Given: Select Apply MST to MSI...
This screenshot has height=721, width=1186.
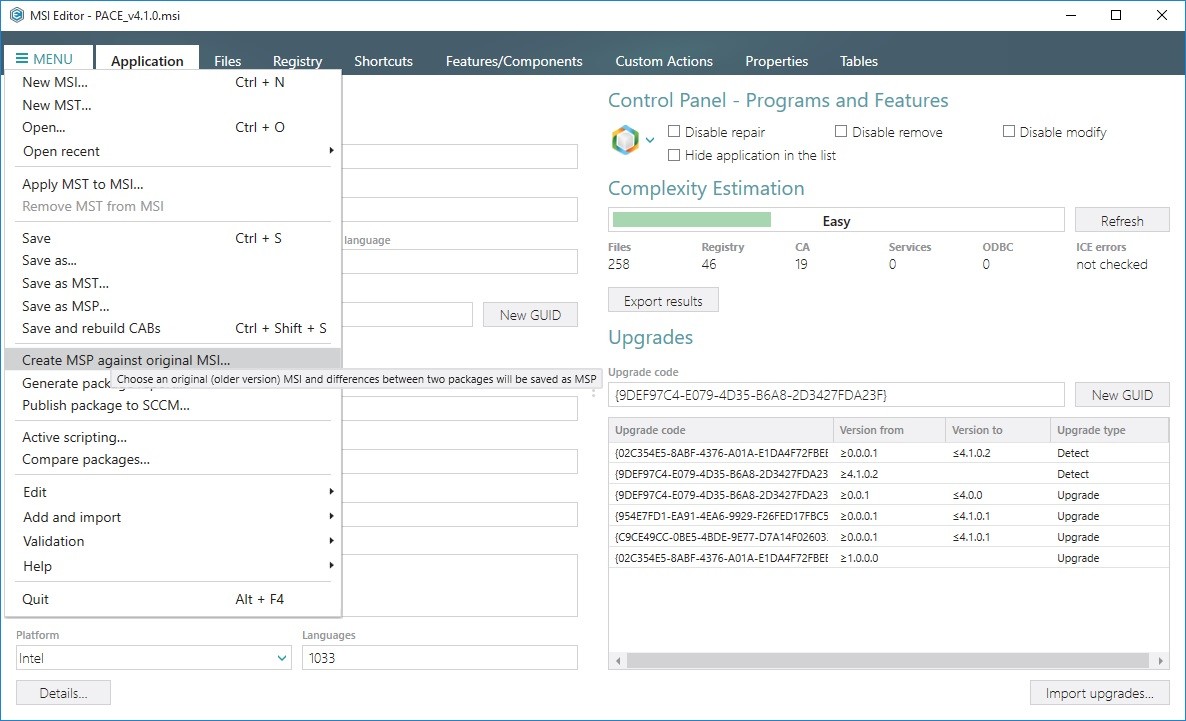Looking at the screenshot, I should click(172, 184).
